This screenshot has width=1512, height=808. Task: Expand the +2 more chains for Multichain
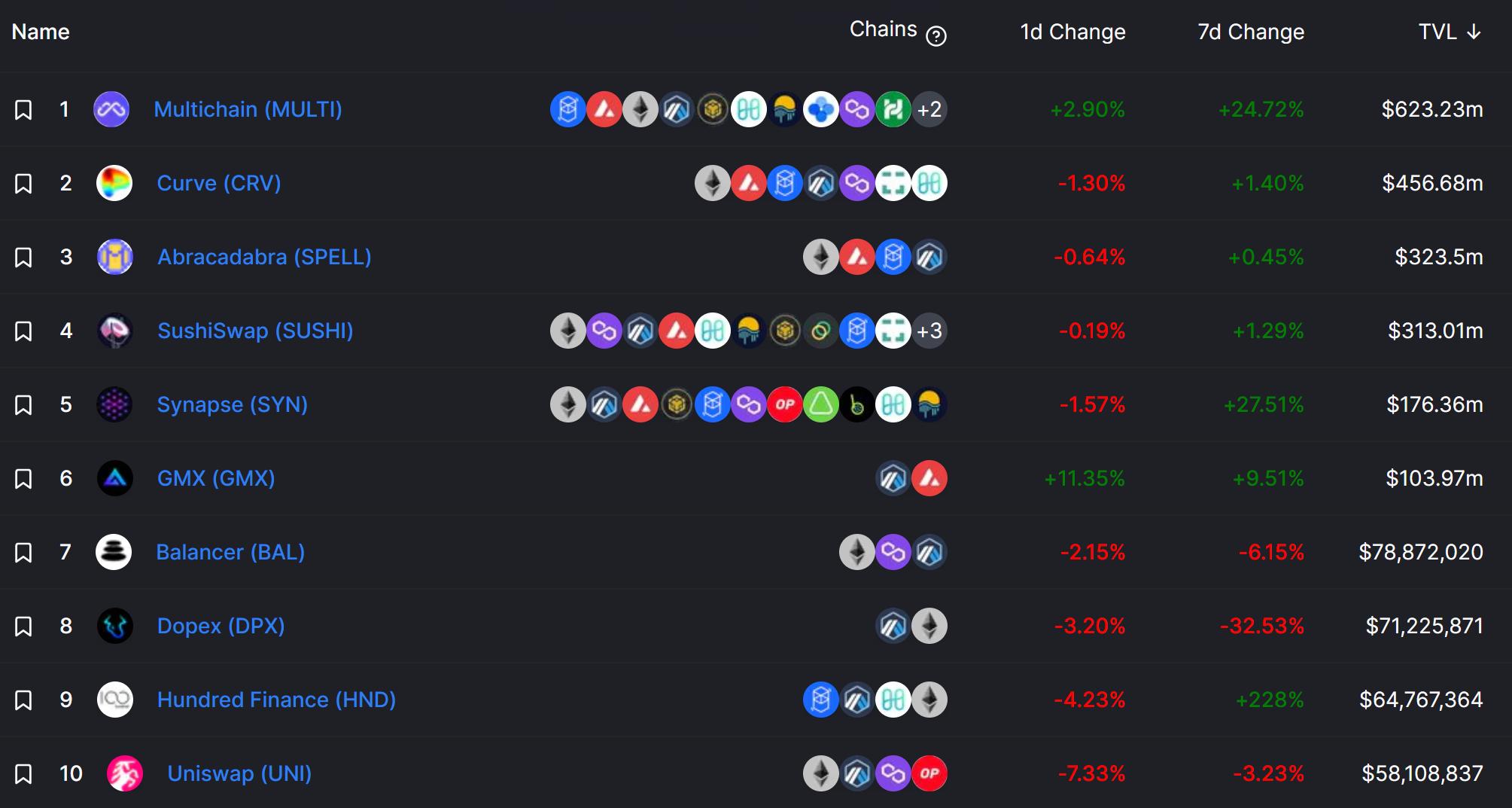click(x=929, y=109)
